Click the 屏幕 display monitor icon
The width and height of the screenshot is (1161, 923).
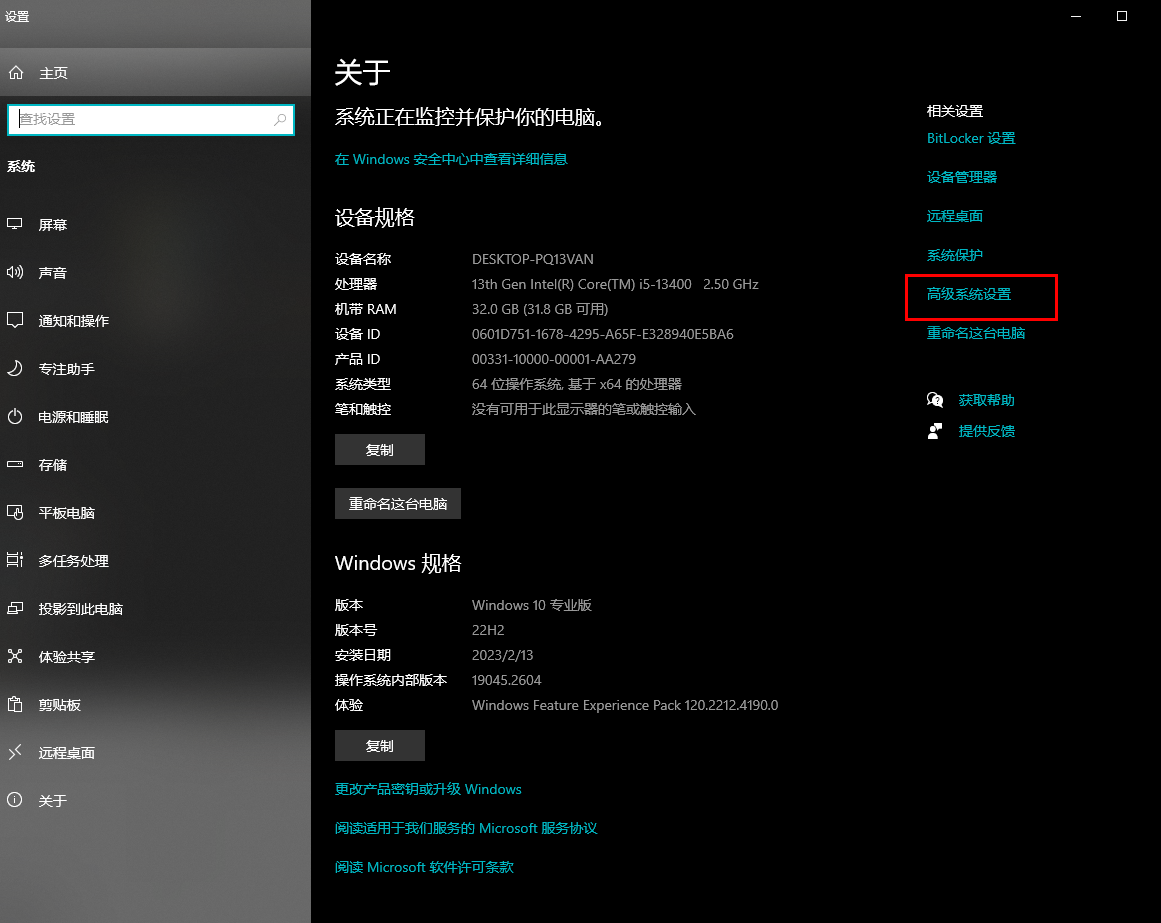pyautogui.click(x=15, y=224)
